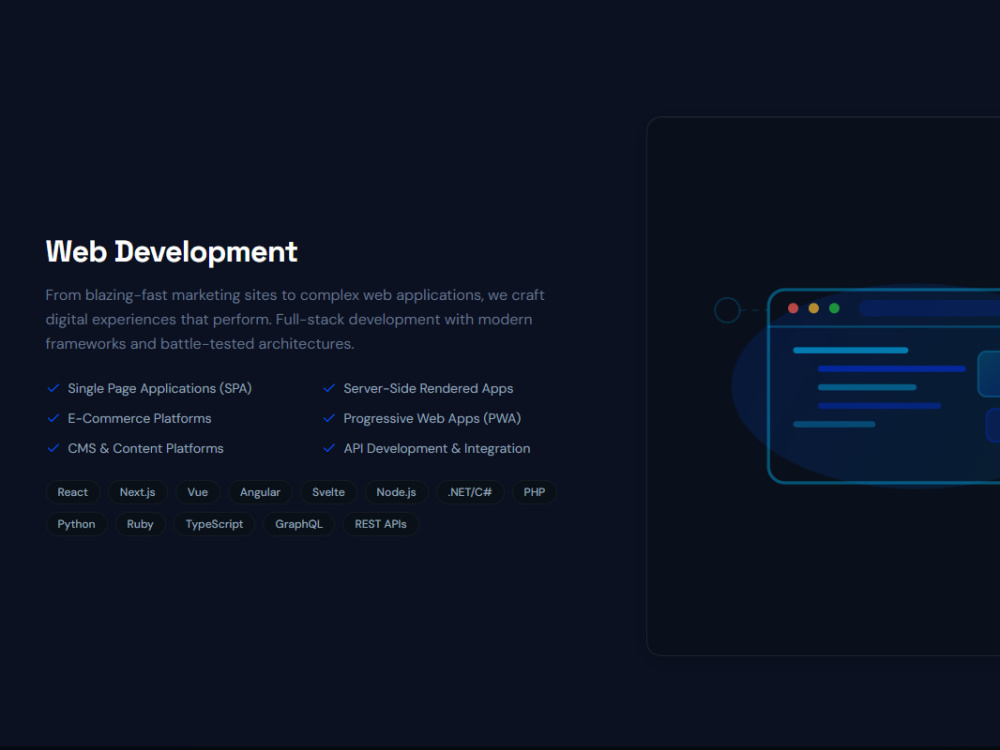1000x750 pixels.
Task: Click the .NET/C# tag
Action: [469, 492]
